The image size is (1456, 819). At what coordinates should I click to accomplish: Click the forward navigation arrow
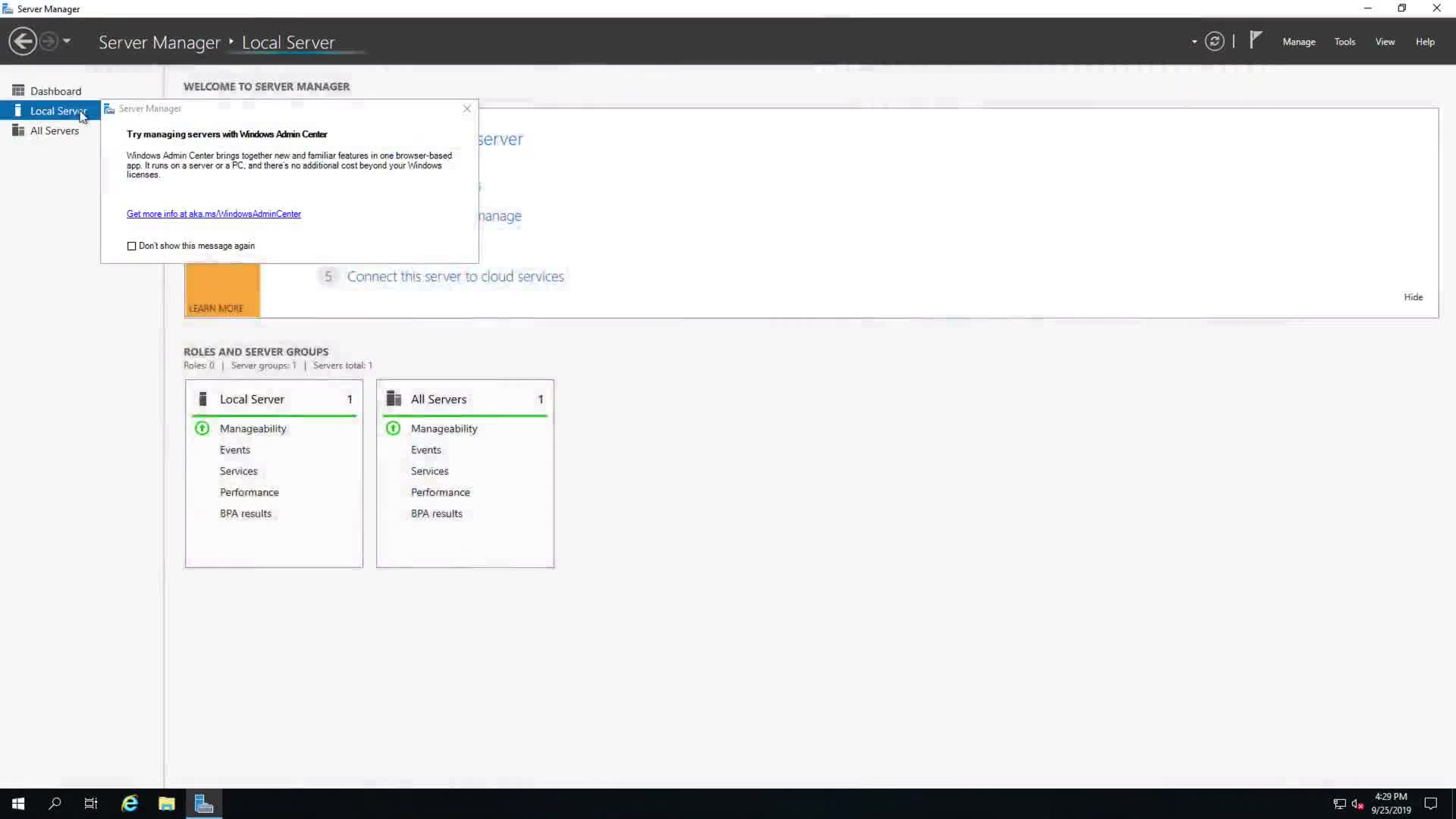[48, 41]
